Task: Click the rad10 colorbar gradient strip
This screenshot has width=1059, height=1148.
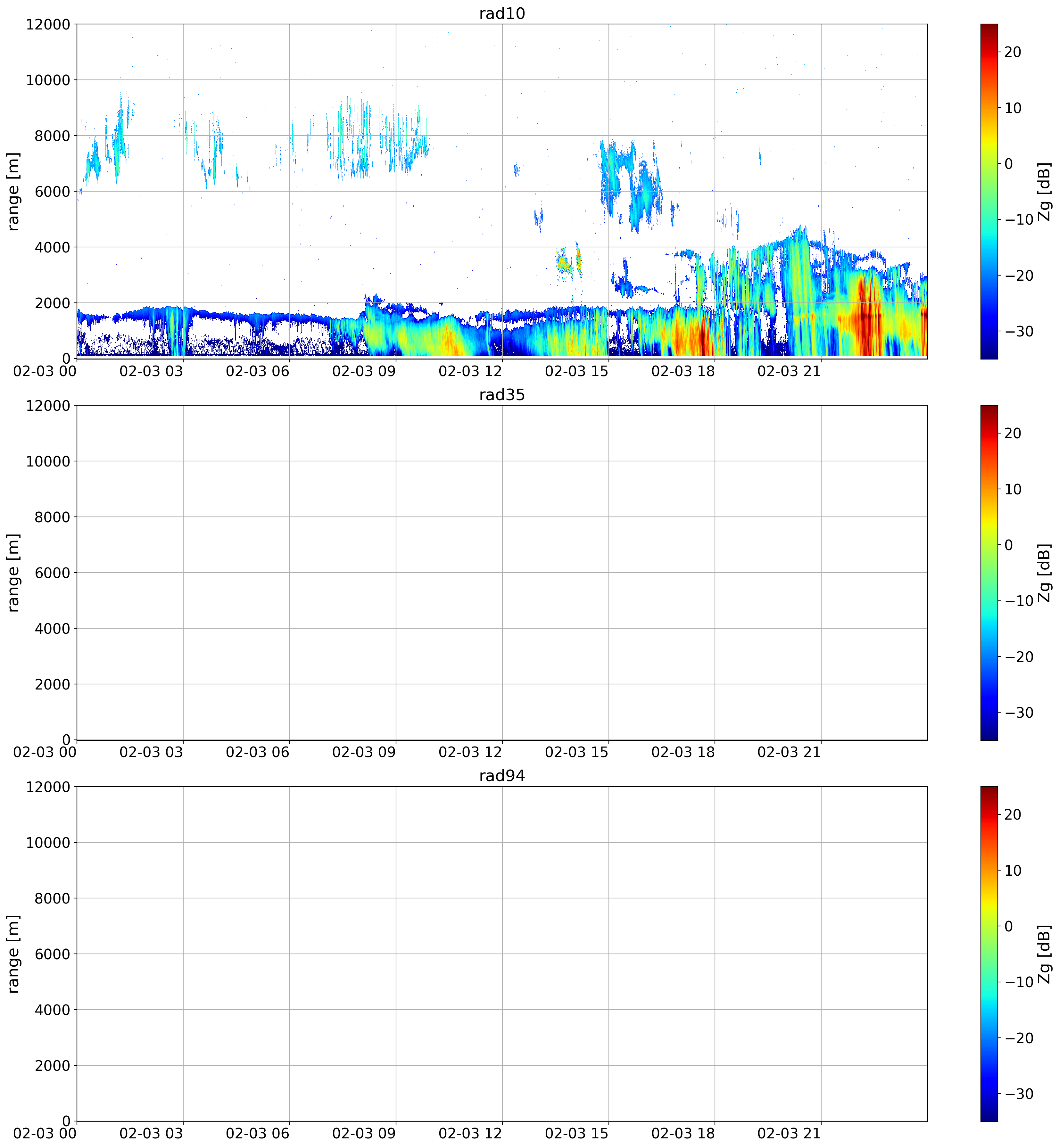Action: pos(989,191)
